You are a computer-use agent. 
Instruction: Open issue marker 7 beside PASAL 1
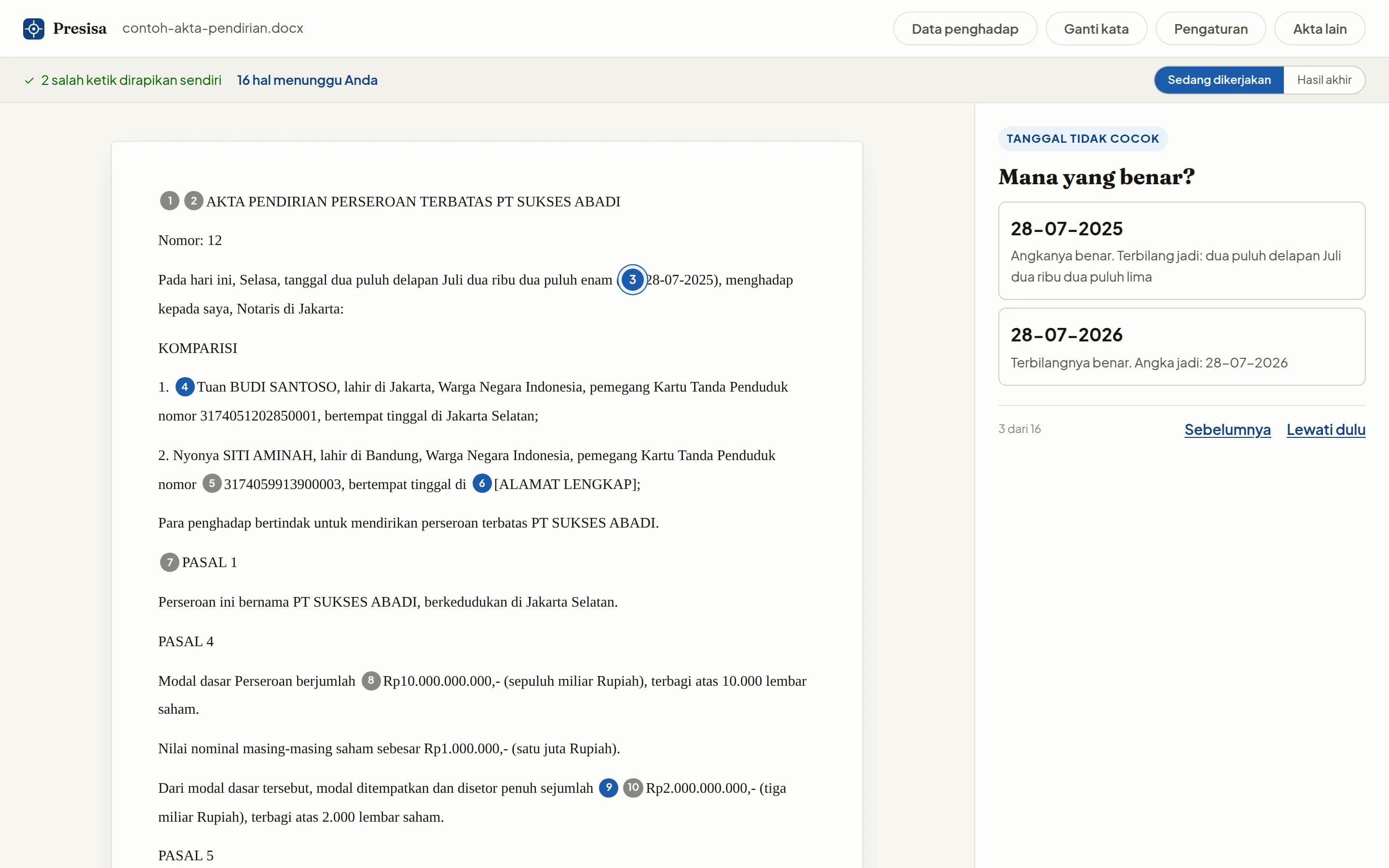pos(169,562)
